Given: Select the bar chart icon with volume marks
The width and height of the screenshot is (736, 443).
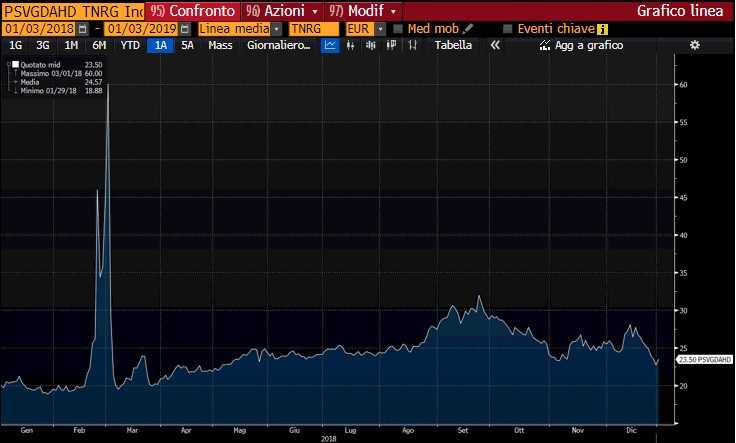Looking at the screenshot, I should (x=370, y=45).
